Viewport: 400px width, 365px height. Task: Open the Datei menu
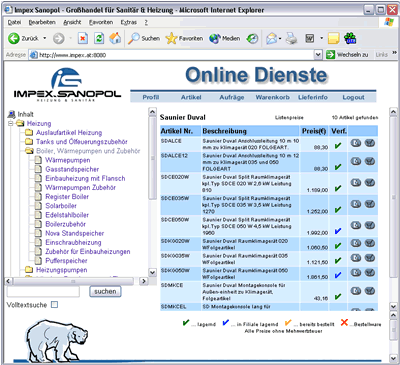pos(14,22)
